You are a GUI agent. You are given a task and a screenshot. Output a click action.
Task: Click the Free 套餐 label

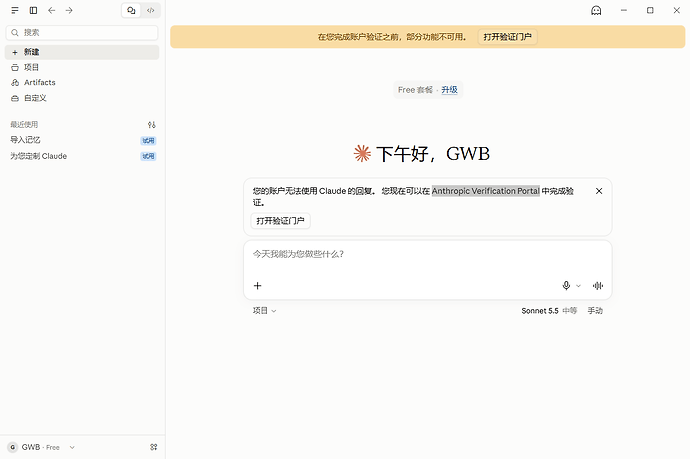tap(415, 90)
